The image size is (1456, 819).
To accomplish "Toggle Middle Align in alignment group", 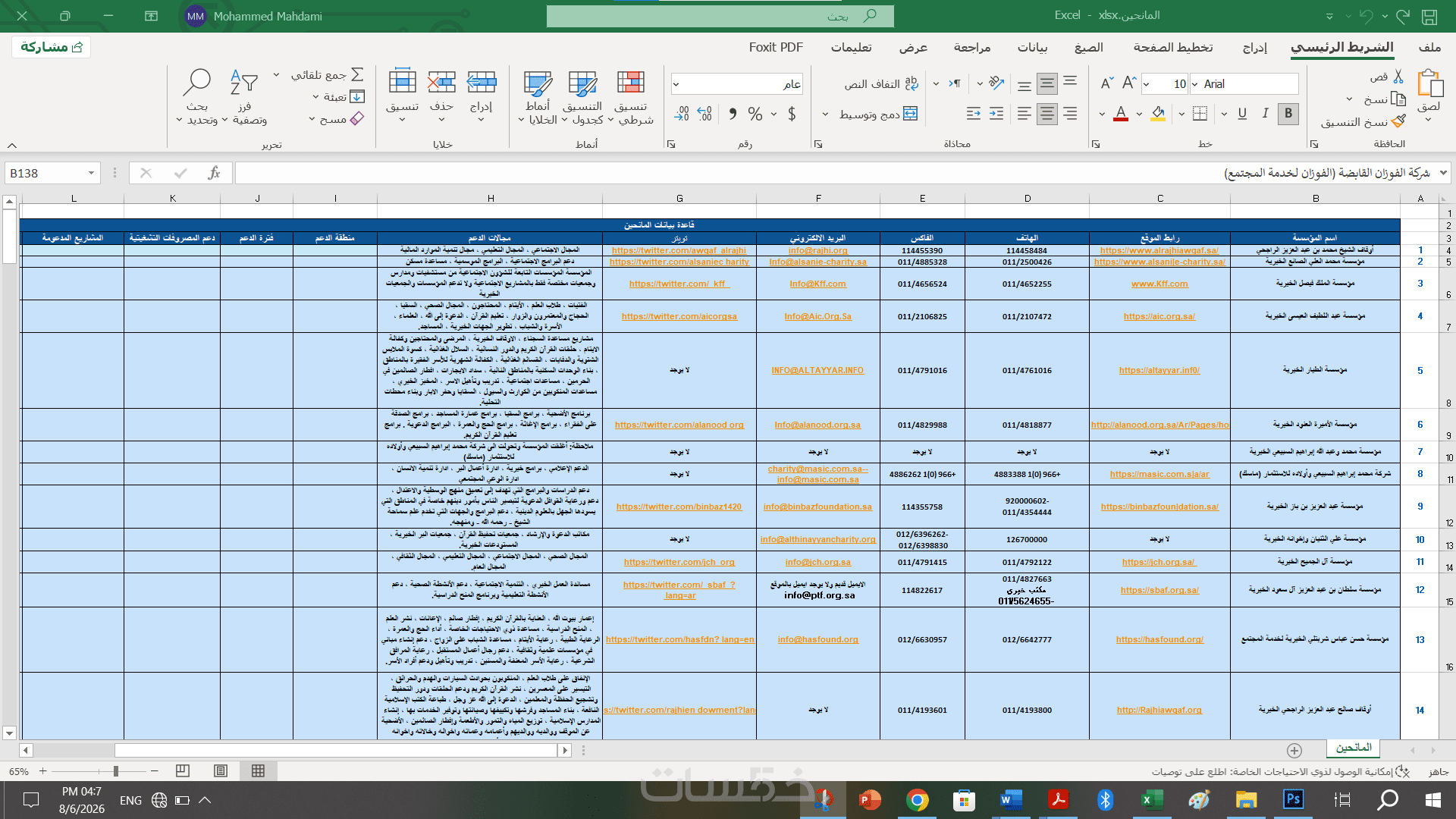I will [x=1047, y=83].
